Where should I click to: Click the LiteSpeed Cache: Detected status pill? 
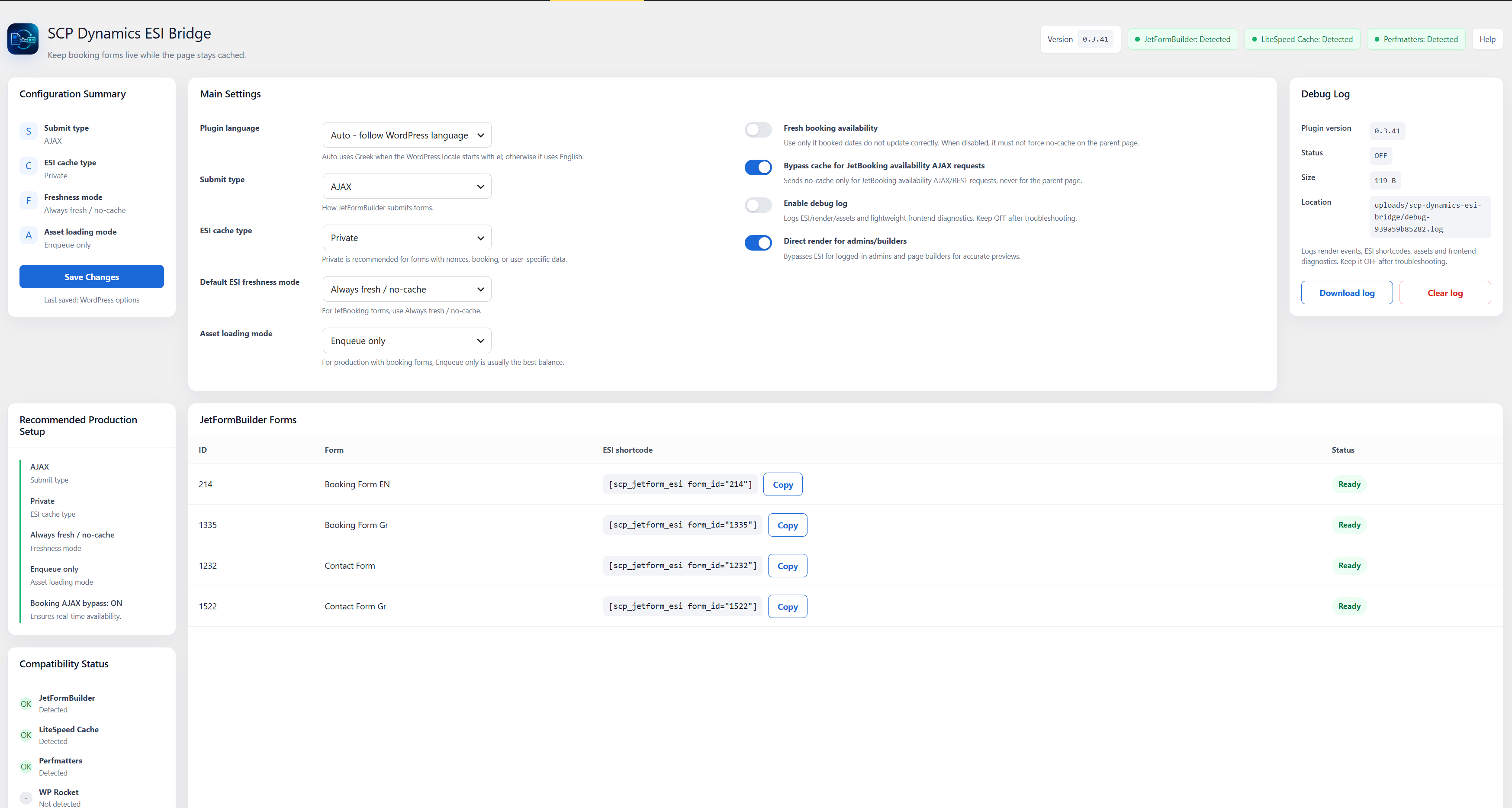tap(1303, 39)
